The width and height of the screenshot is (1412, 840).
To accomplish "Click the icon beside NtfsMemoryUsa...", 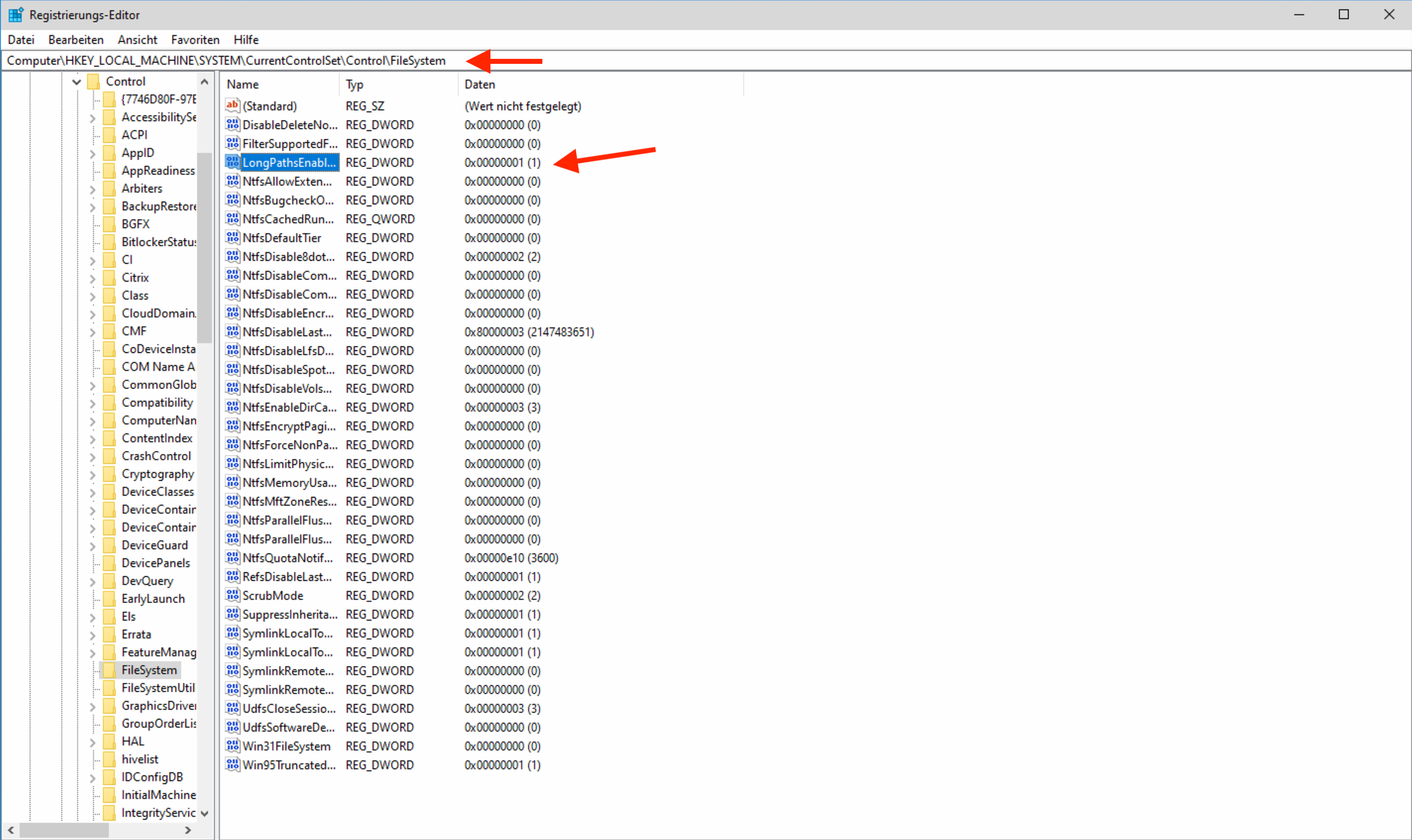I will click(232, 482).
